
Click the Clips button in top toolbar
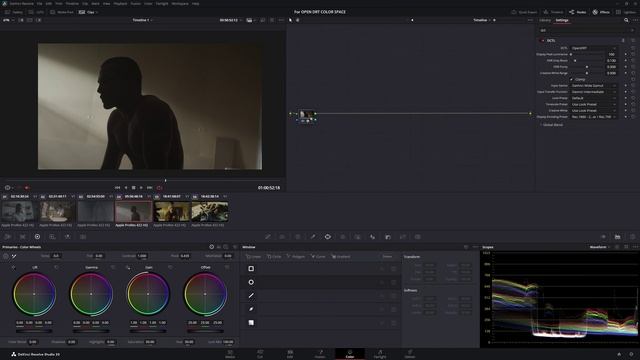88,12
